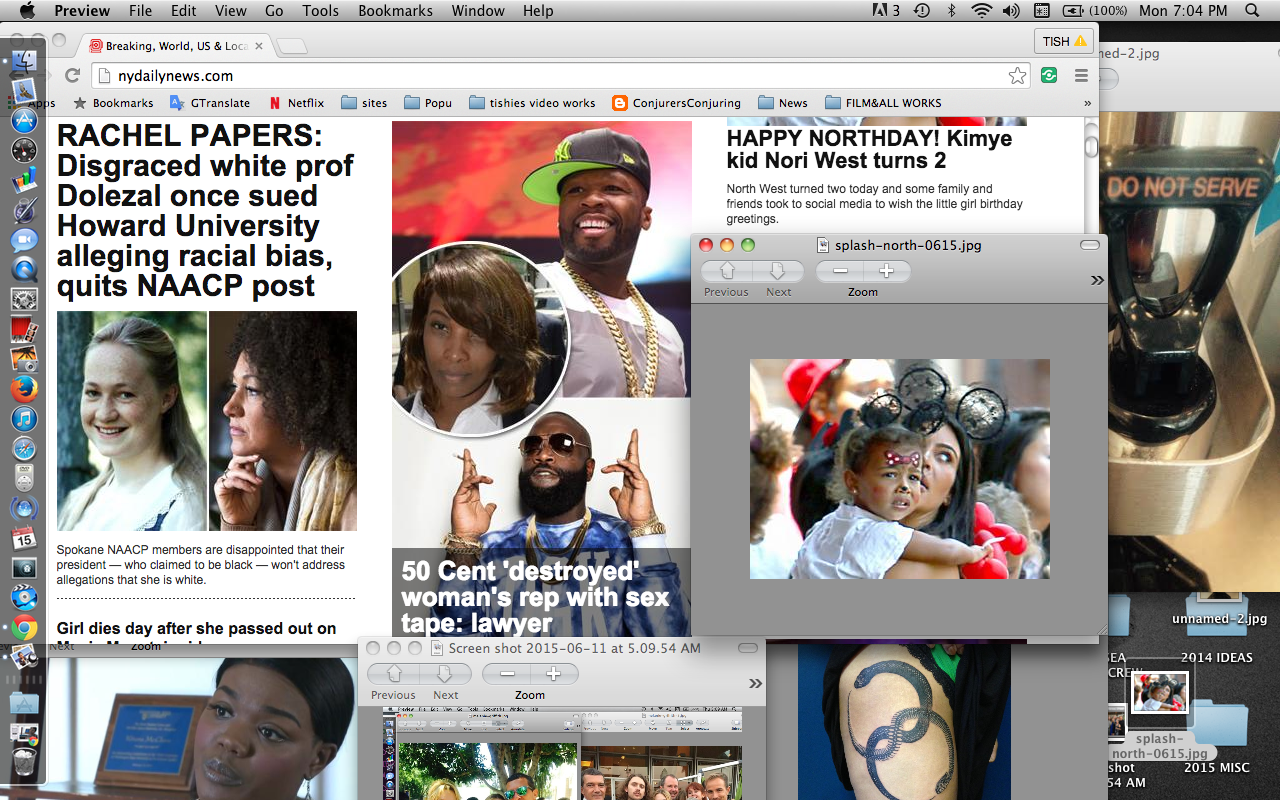Switch to Google Chrome in the Dock

point(24,628)
